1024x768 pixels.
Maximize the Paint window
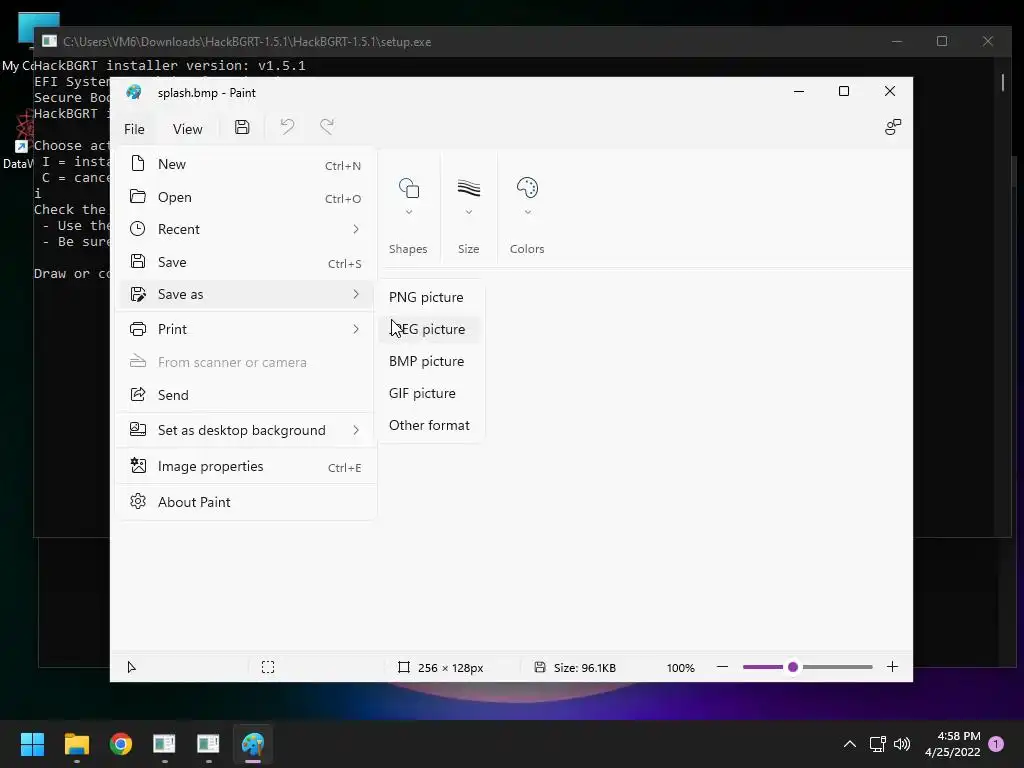tap(844, 91)
